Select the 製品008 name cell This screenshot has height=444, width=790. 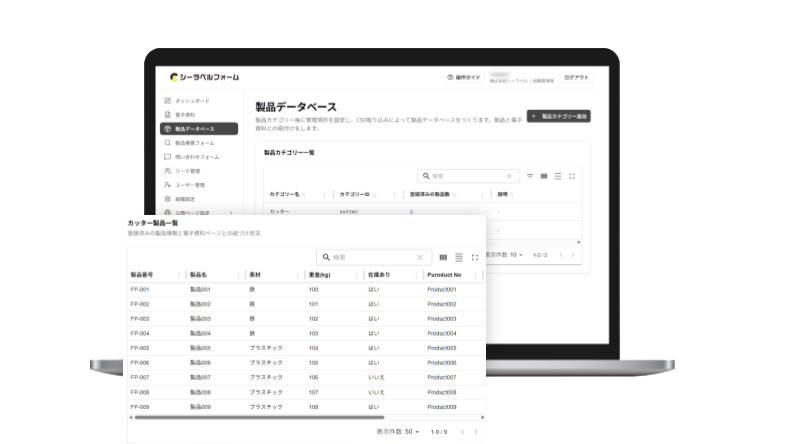coord(200,392)
